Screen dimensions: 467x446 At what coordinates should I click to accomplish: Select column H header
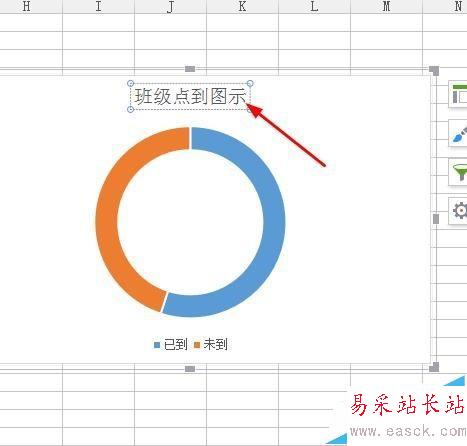26,6
